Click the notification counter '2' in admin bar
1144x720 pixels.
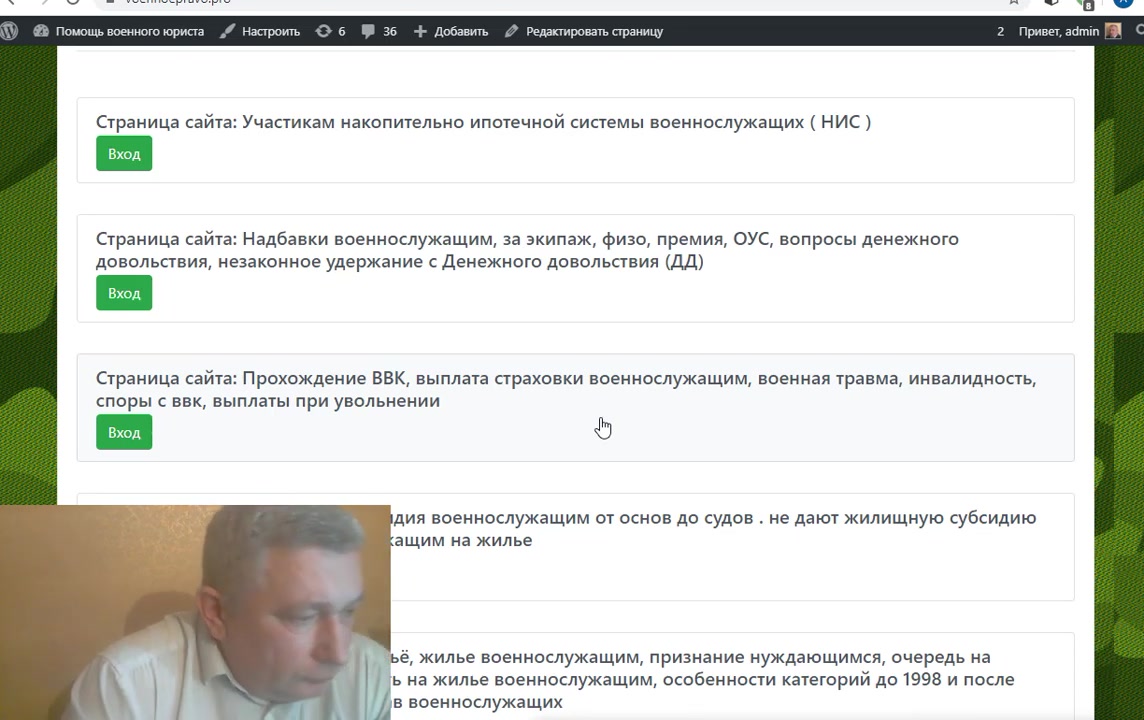pos(1000,31)
